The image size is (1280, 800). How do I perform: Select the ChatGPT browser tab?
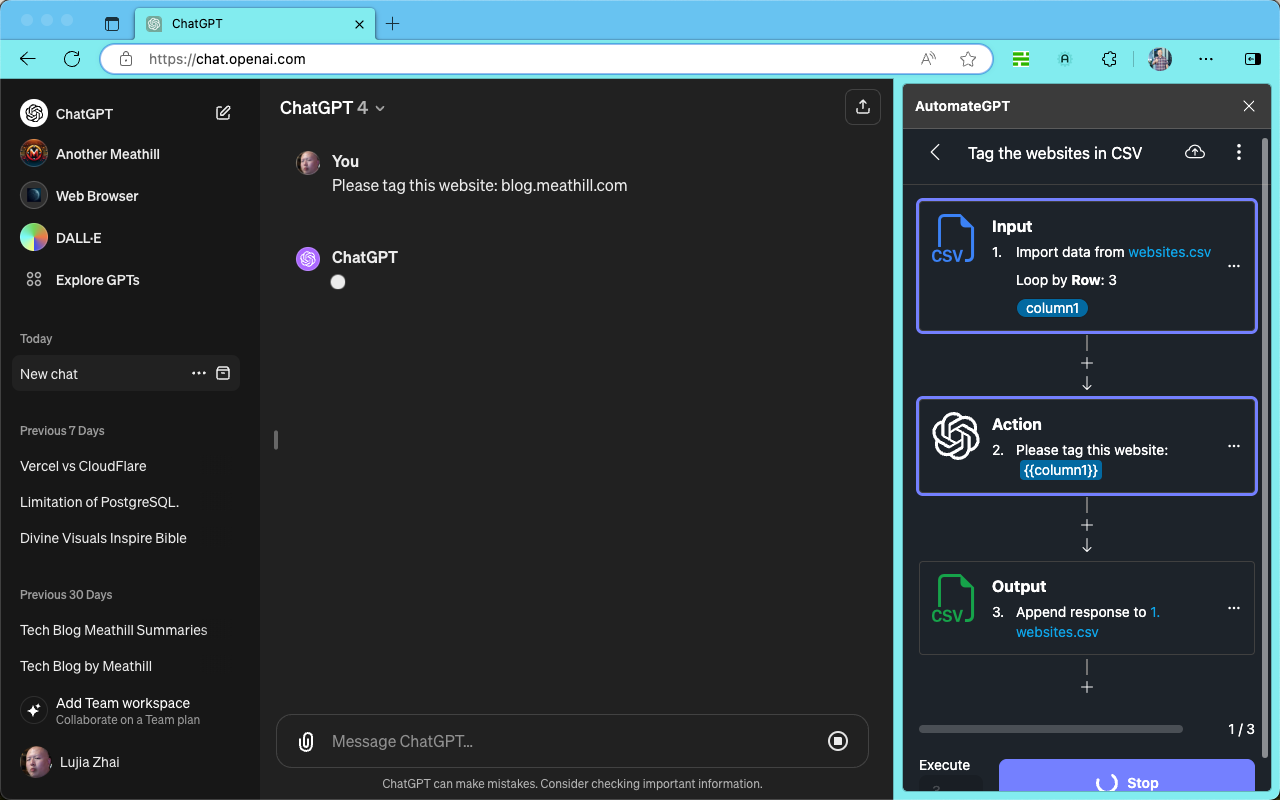(x=254, y=24)
